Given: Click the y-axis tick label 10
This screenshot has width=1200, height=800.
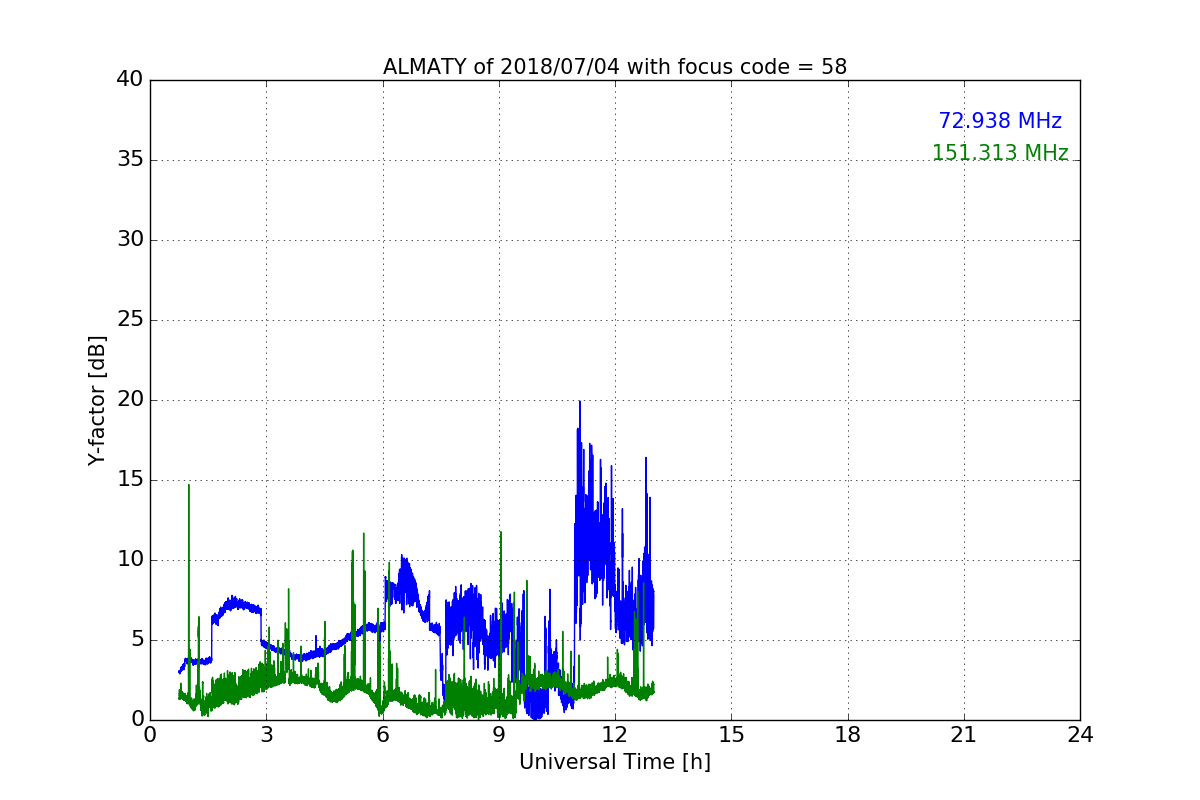Looking at the screenshot, I should pos(130,560).
